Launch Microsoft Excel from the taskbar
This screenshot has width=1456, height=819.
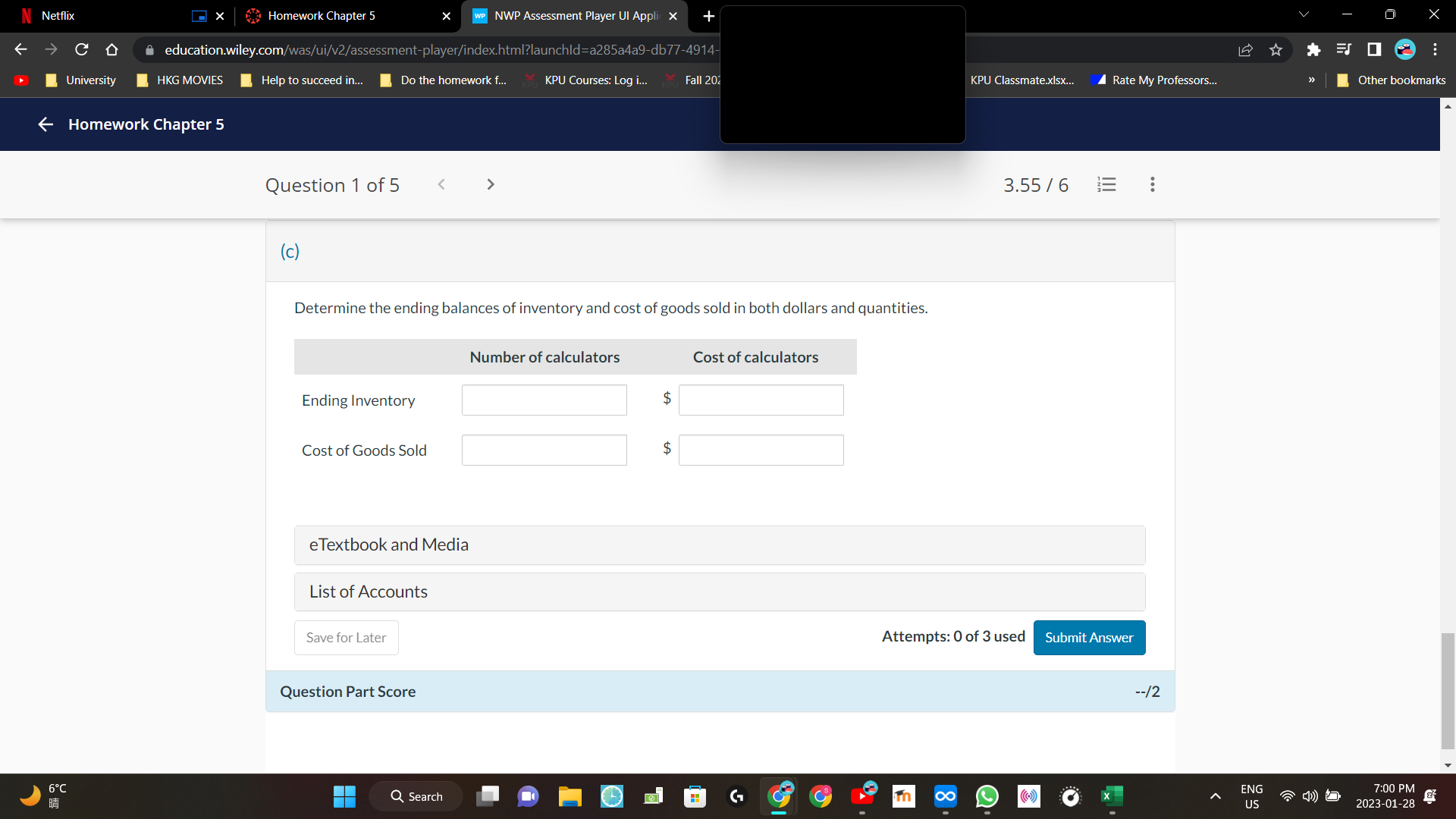coord(1112,796)
